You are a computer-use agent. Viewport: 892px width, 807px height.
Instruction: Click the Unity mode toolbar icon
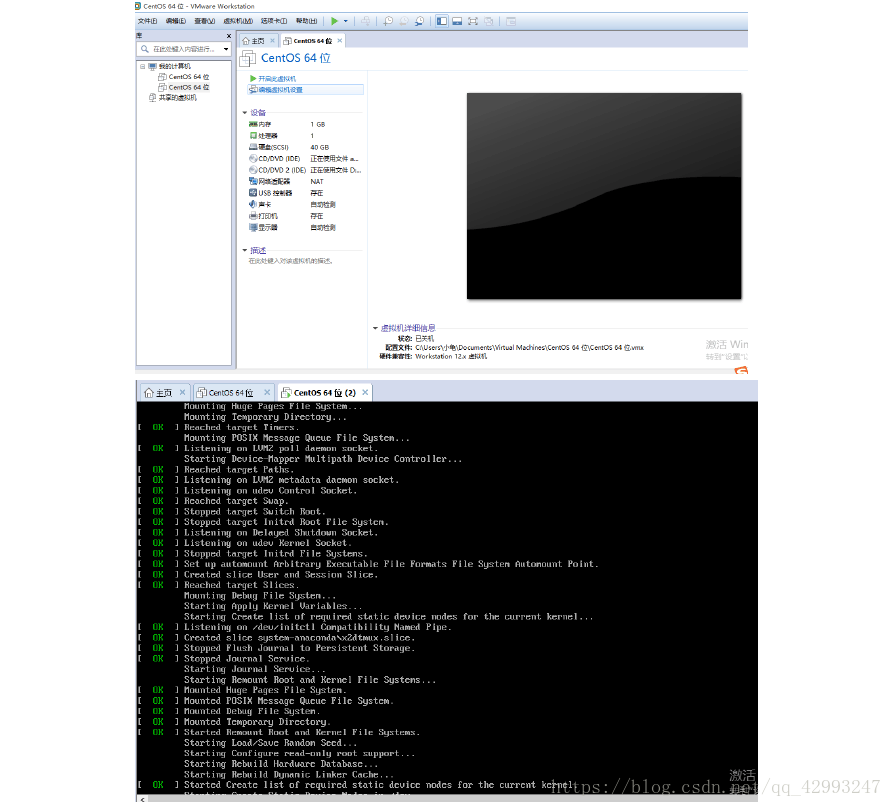489,21
